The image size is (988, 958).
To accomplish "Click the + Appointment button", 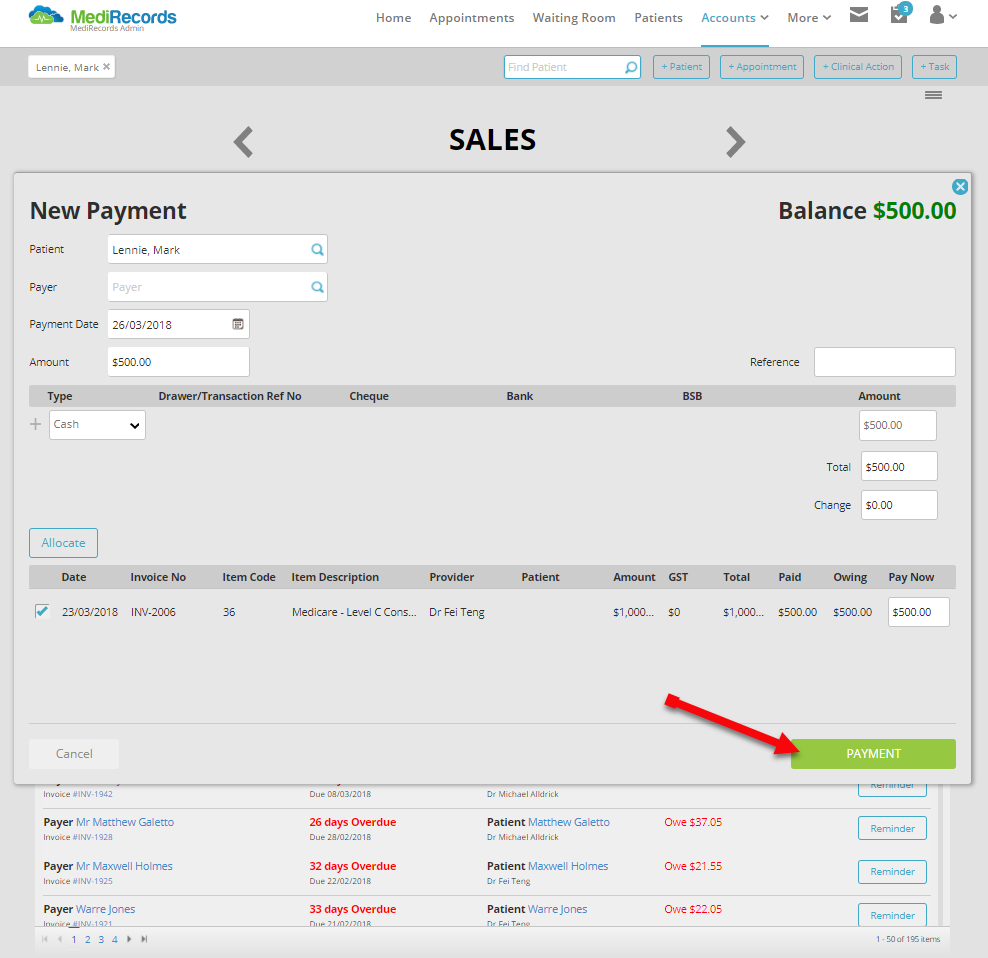I will pos(762,67).
